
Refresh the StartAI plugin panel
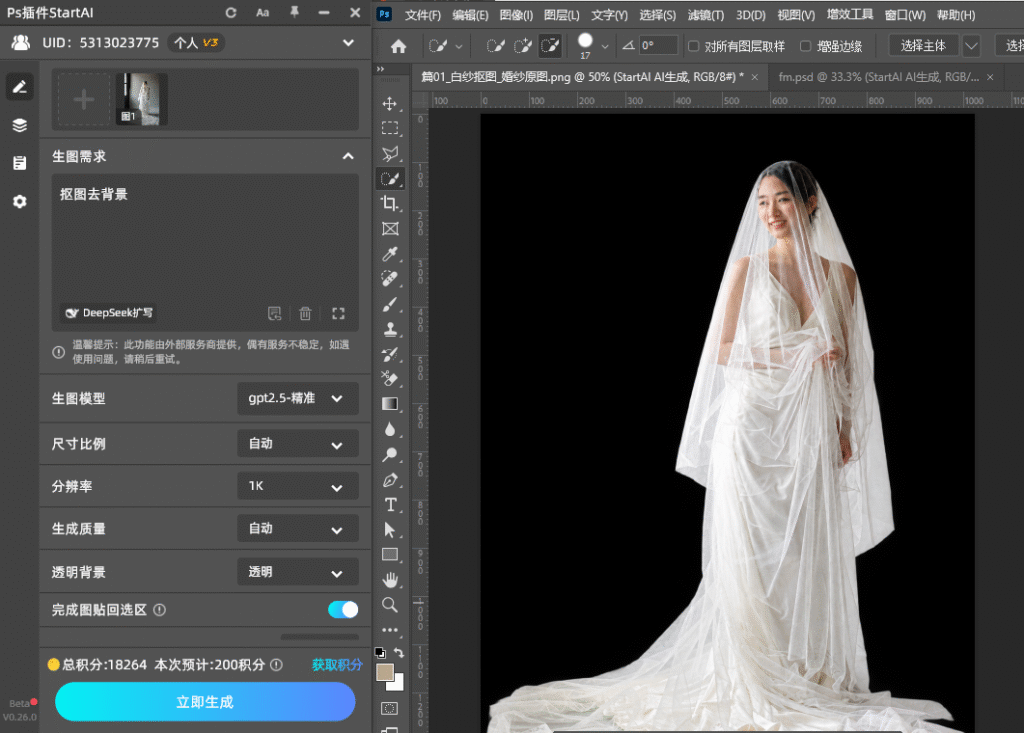click(x=231, y=12)
